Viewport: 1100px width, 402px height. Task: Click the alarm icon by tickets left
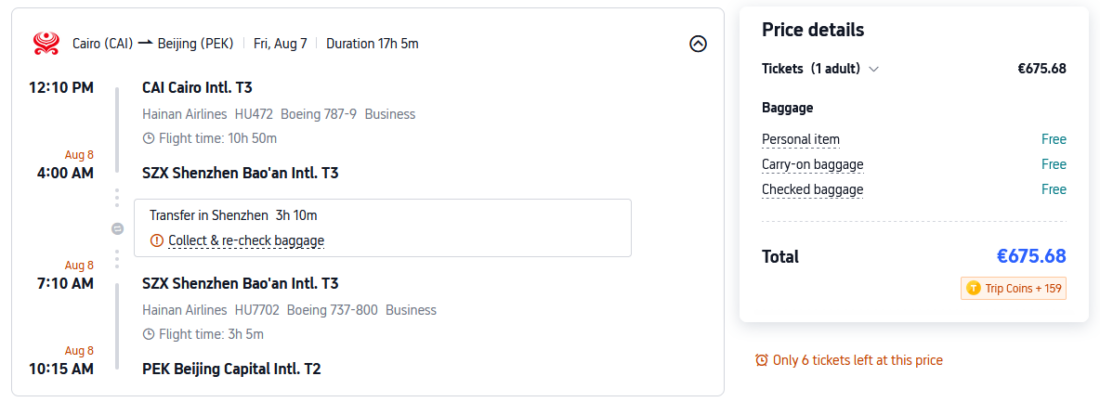tap(762, 360)
